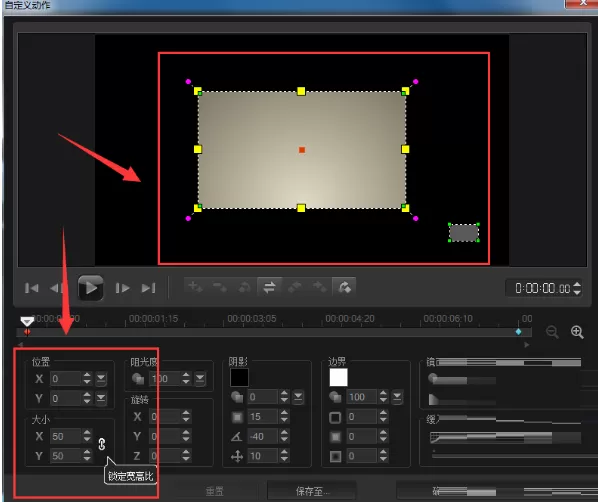Step back to the previous frame
The image size is (598, 502).
[56, 288]
